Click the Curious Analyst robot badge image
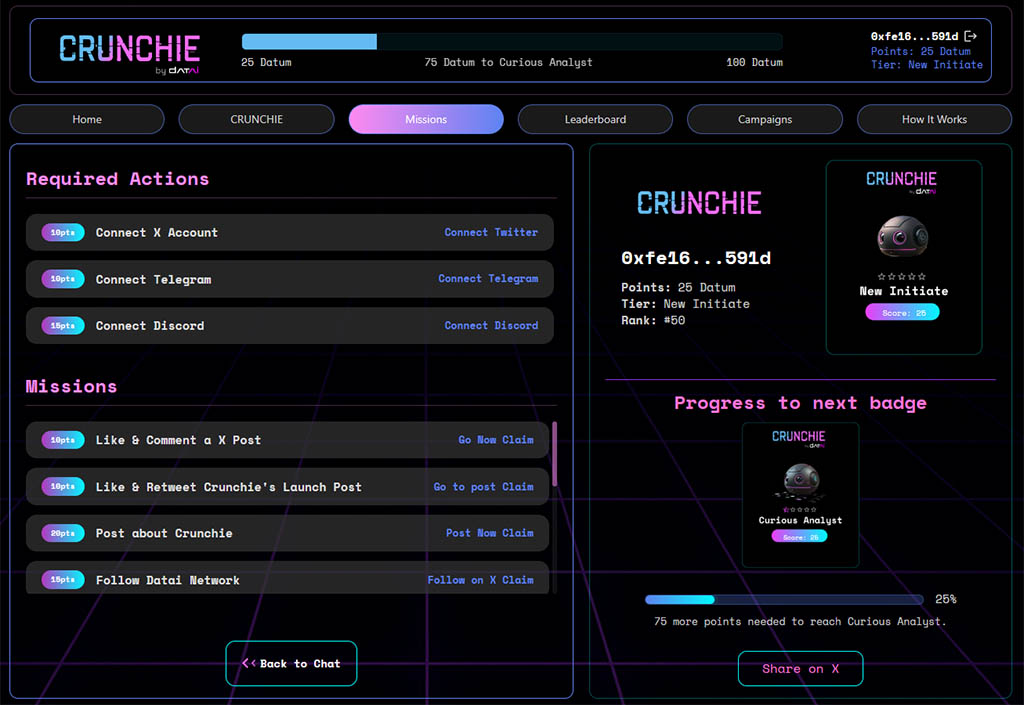Viewport: 1024px width, 705px height. point(800,482)
